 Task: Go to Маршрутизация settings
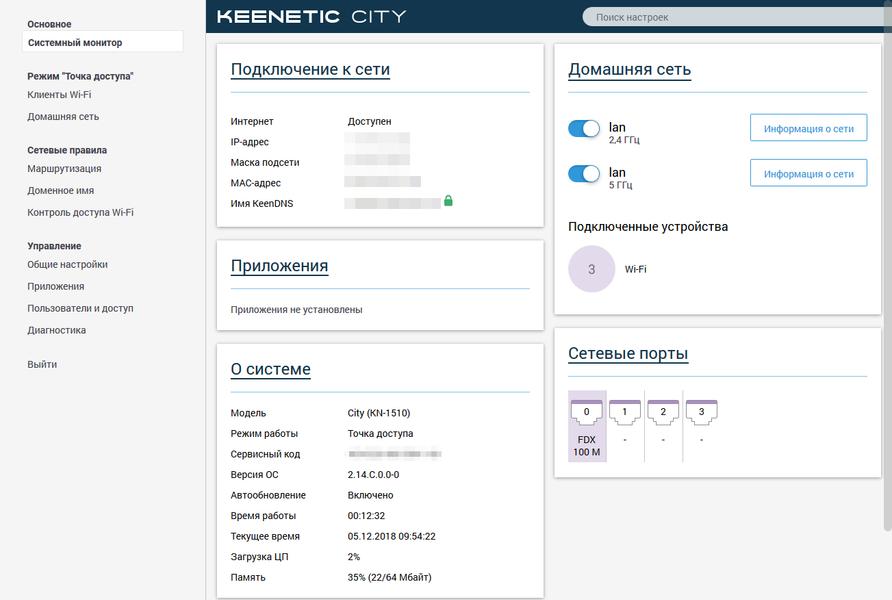[64, 169]
